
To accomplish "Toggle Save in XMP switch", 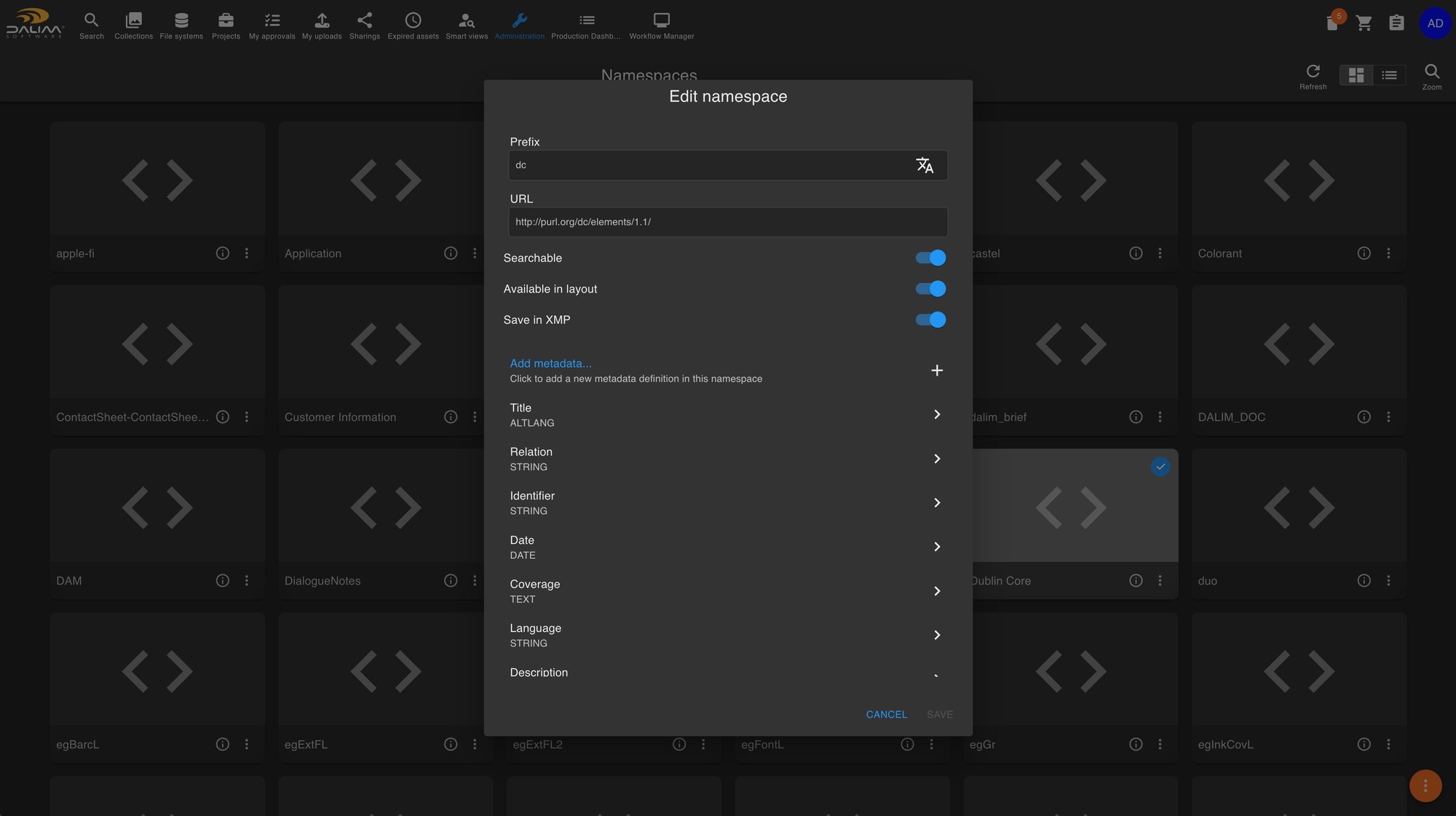I will (x=930, y=320).
